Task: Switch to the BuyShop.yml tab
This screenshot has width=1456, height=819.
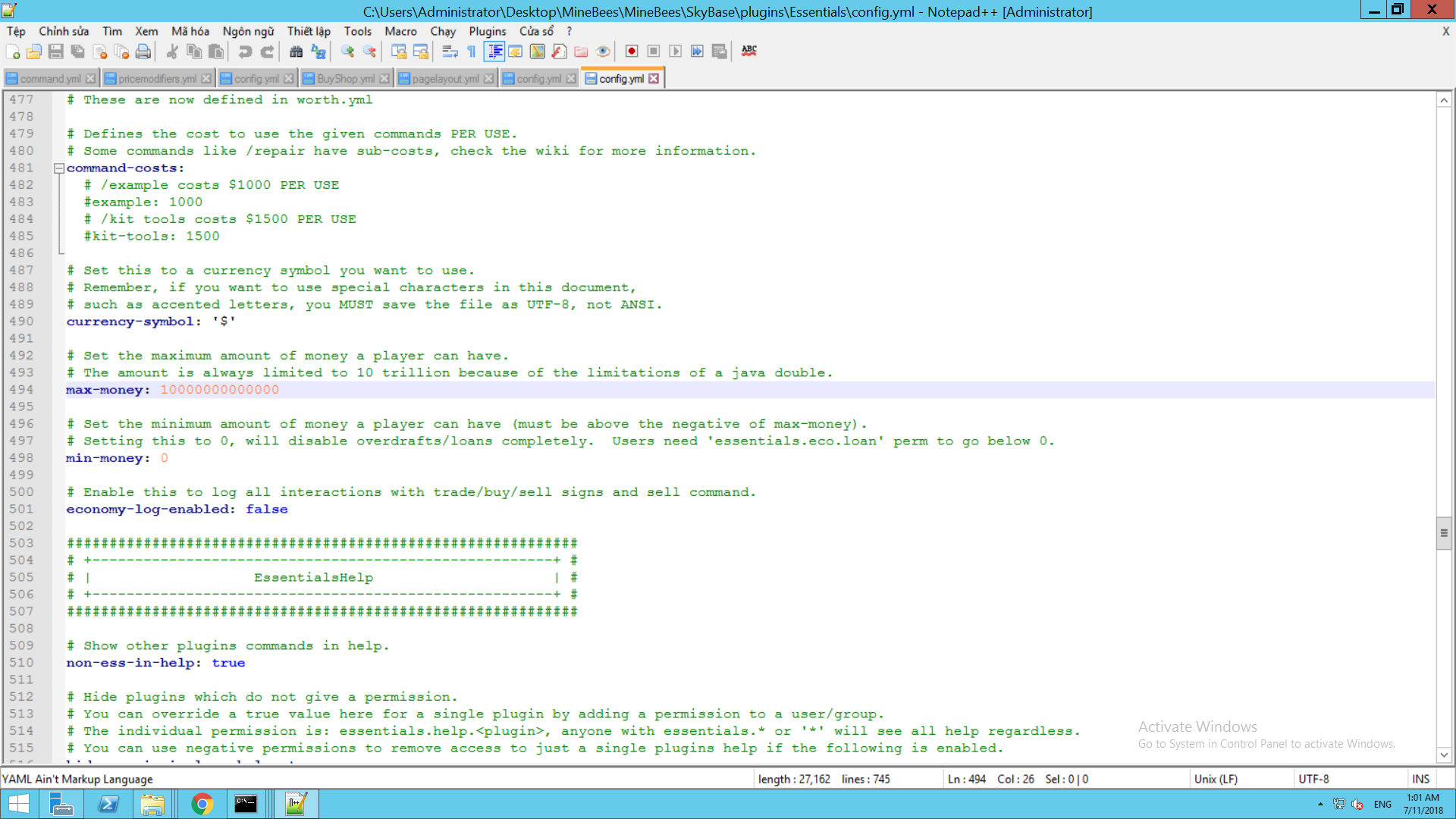Action: pos(345,79)
